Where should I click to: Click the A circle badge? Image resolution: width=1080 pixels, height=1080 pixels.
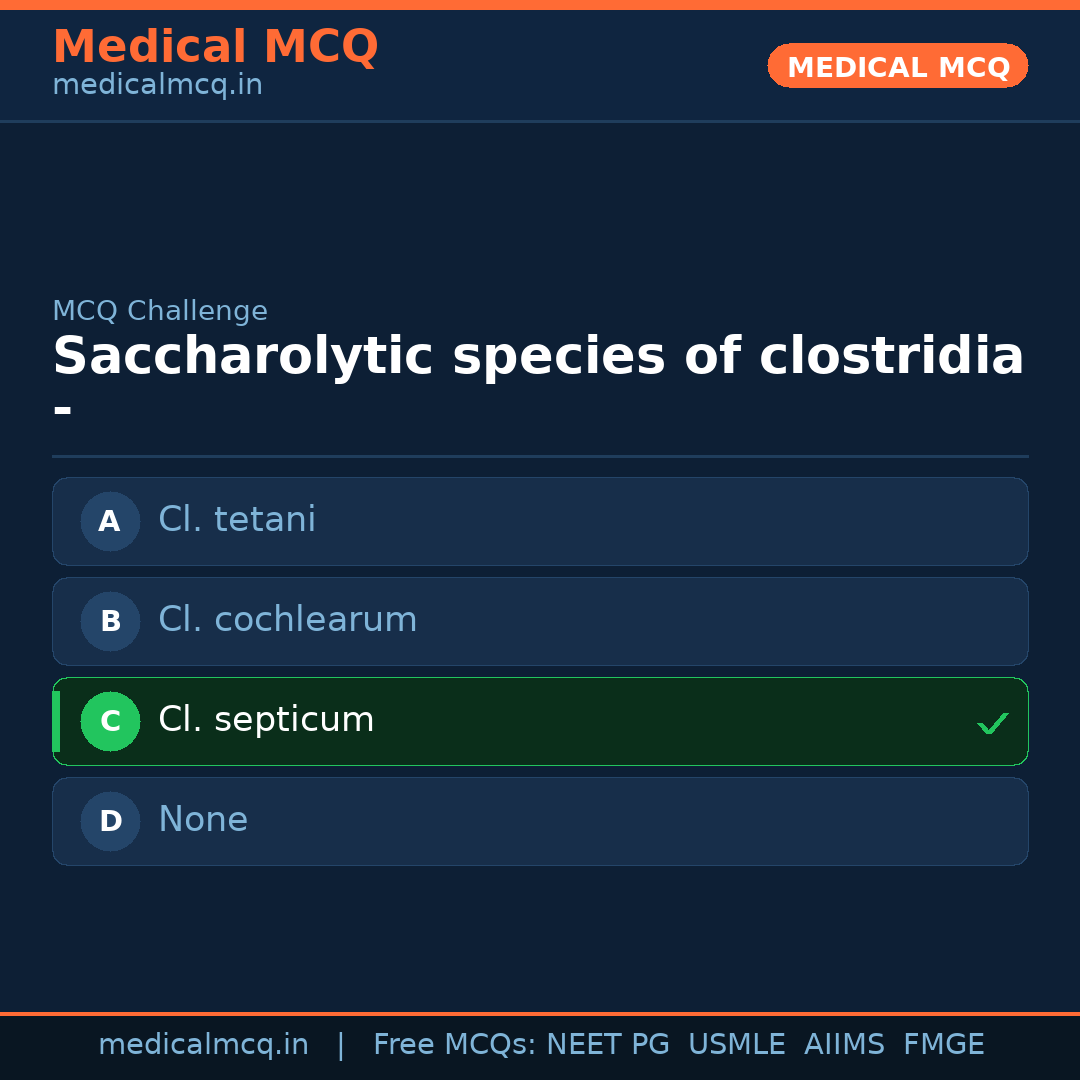(x=110, y=521)
